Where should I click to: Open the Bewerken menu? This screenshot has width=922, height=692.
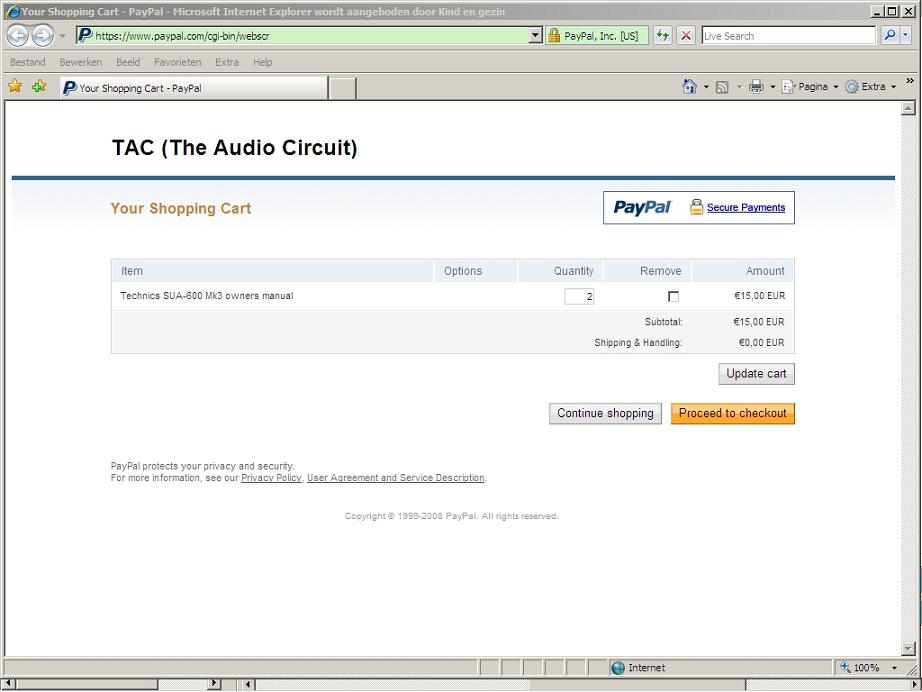click(81, 62)
